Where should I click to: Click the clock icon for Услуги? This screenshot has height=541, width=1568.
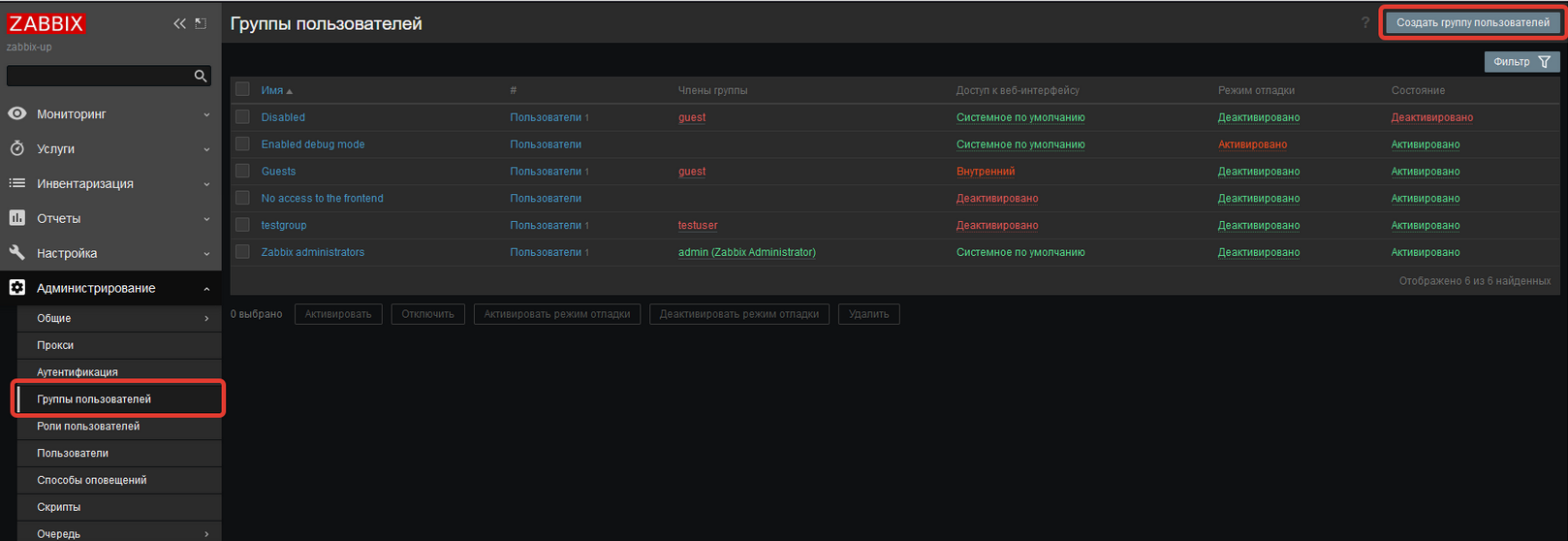(x=17, y=148)
